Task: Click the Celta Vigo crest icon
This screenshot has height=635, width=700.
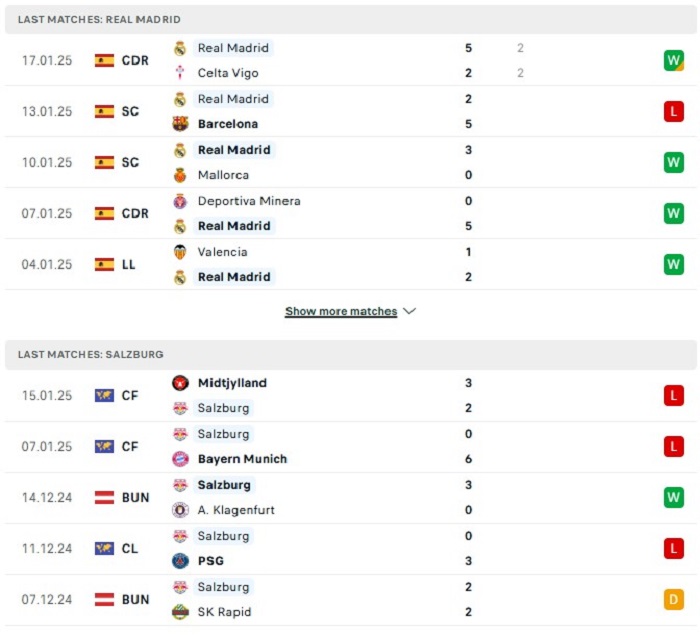Action: (180, 73)
